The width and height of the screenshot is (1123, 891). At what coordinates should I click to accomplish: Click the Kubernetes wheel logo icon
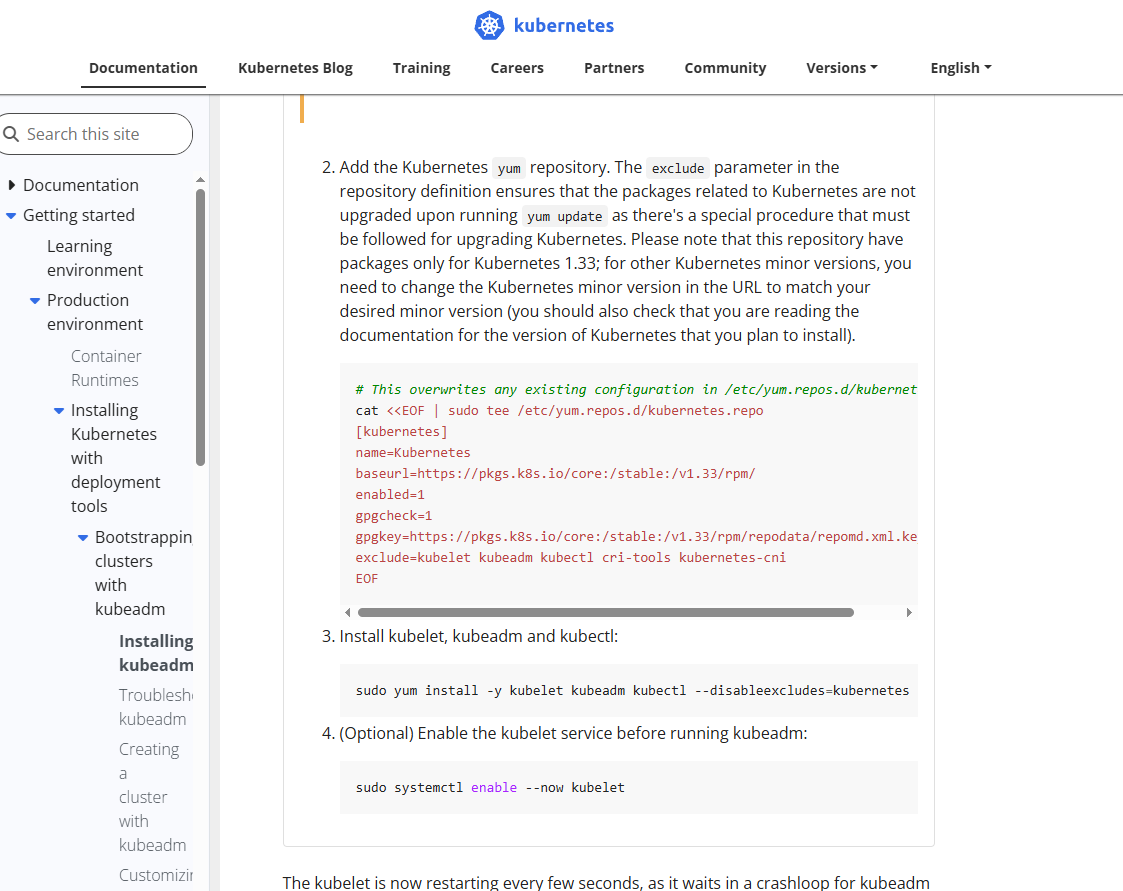coord(489,26)
